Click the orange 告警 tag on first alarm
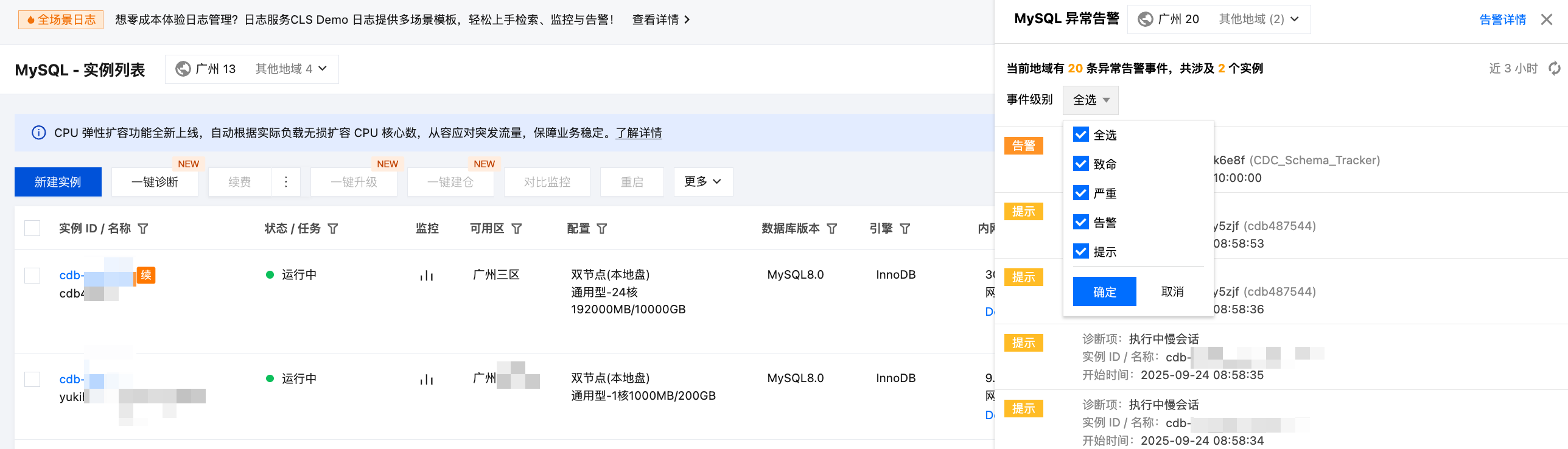Screen dimensions: 1568x449 pos(1024,145)
